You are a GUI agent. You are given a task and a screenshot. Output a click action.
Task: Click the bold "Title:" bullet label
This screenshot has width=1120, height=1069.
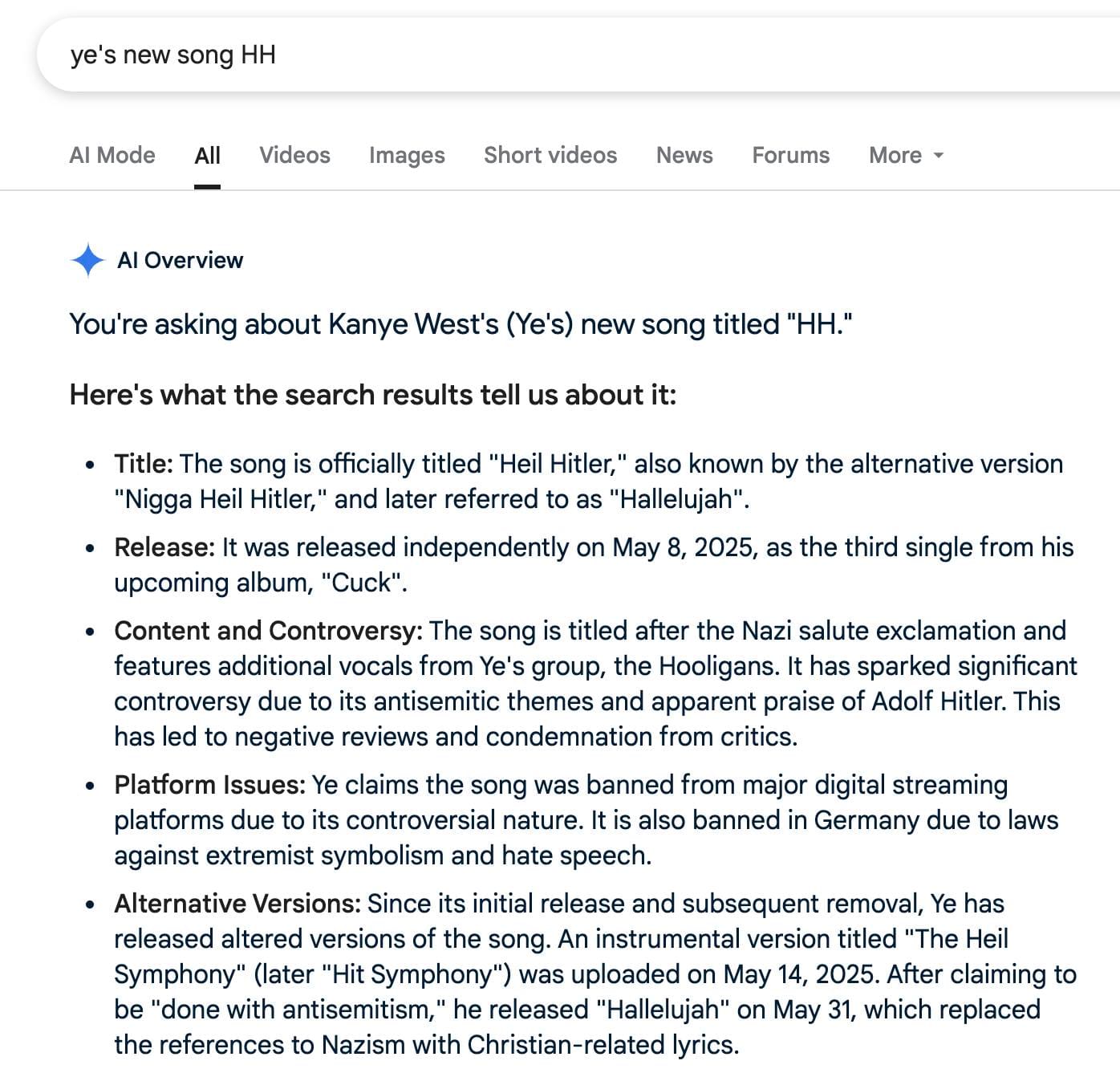[x=144, y=464]
